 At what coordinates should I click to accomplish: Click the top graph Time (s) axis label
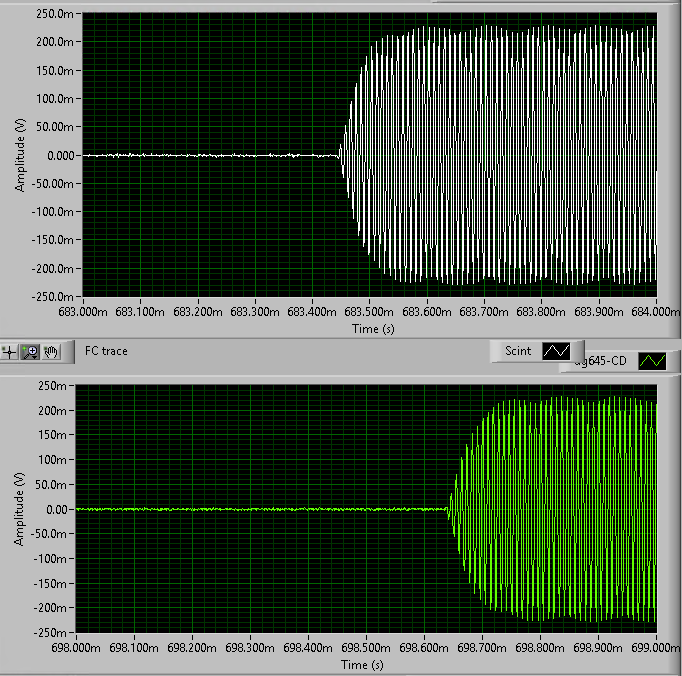(x=369, y=327)
